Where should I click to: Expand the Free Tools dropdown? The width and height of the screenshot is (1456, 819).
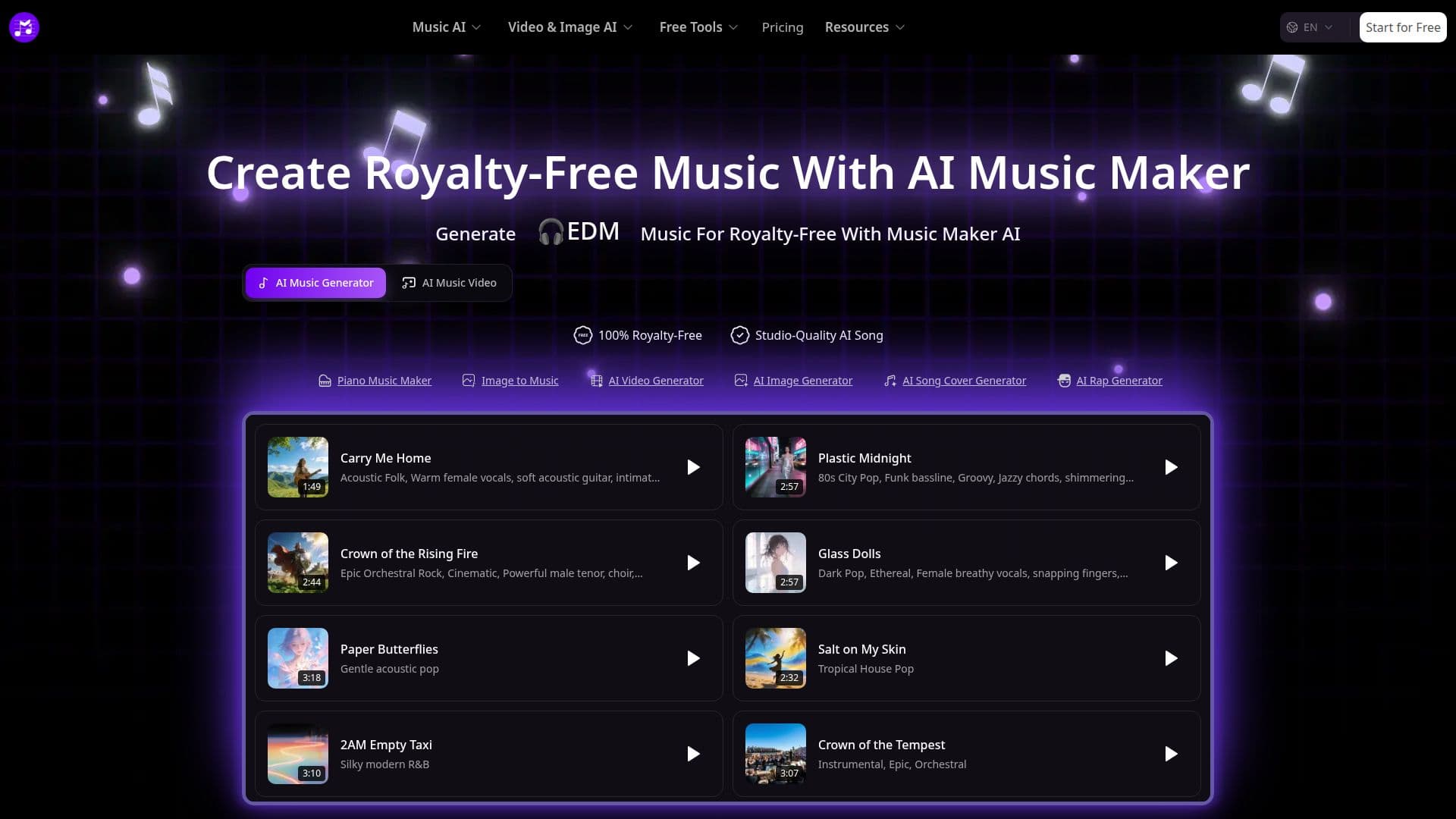pyautogui.click(x=698, y=27)
